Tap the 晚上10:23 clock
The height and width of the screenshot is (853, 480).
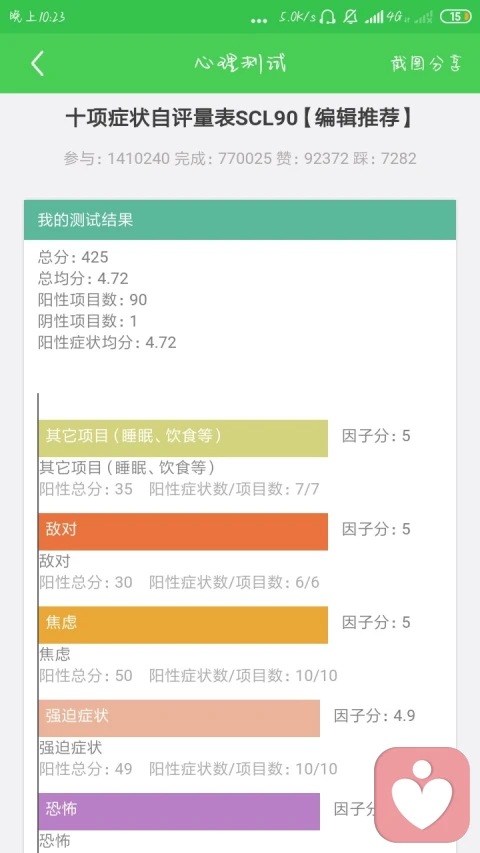(x=38, y=17)
